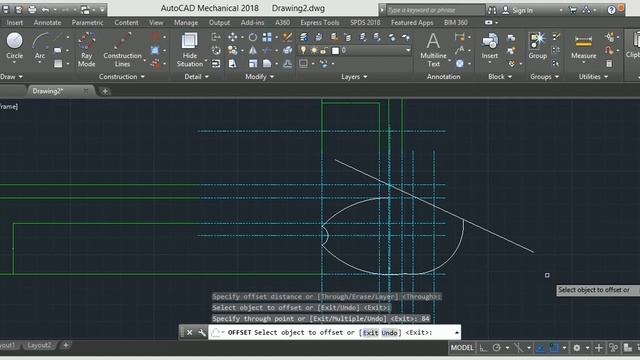Click the Save icon in quick access toolbar

6,9
